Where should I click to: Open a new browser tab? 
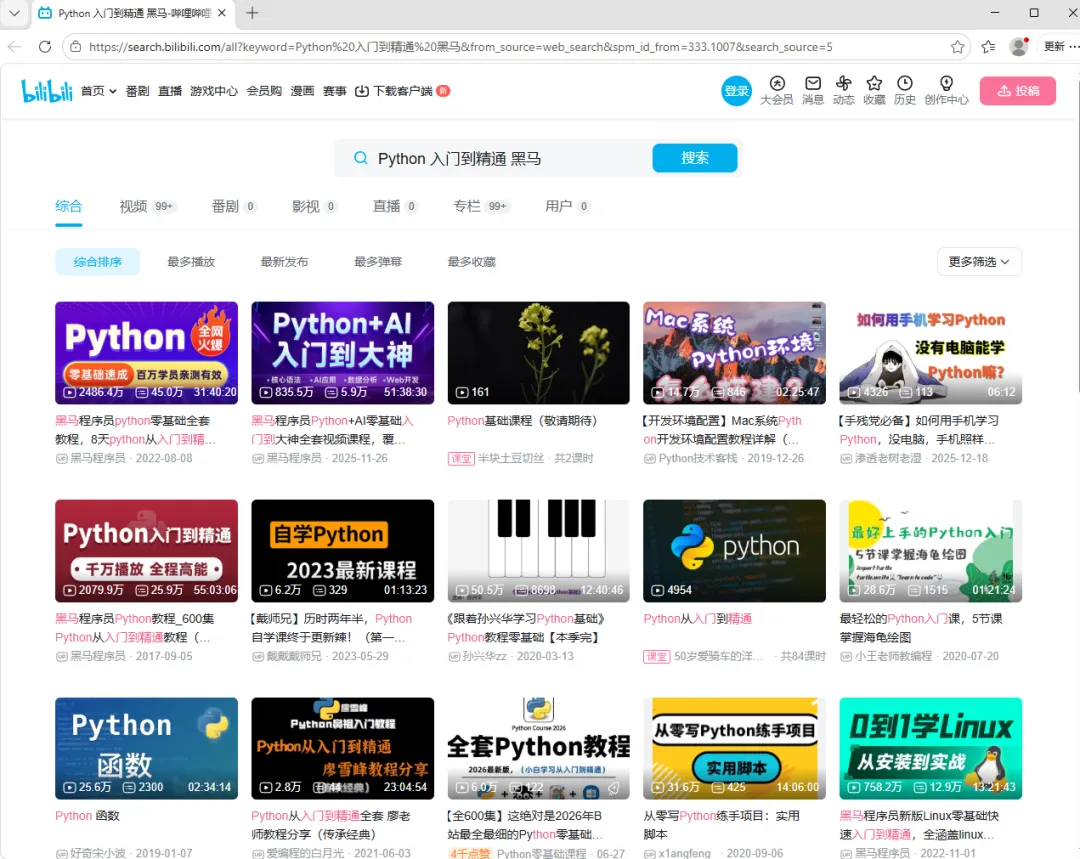click(252, 13)
